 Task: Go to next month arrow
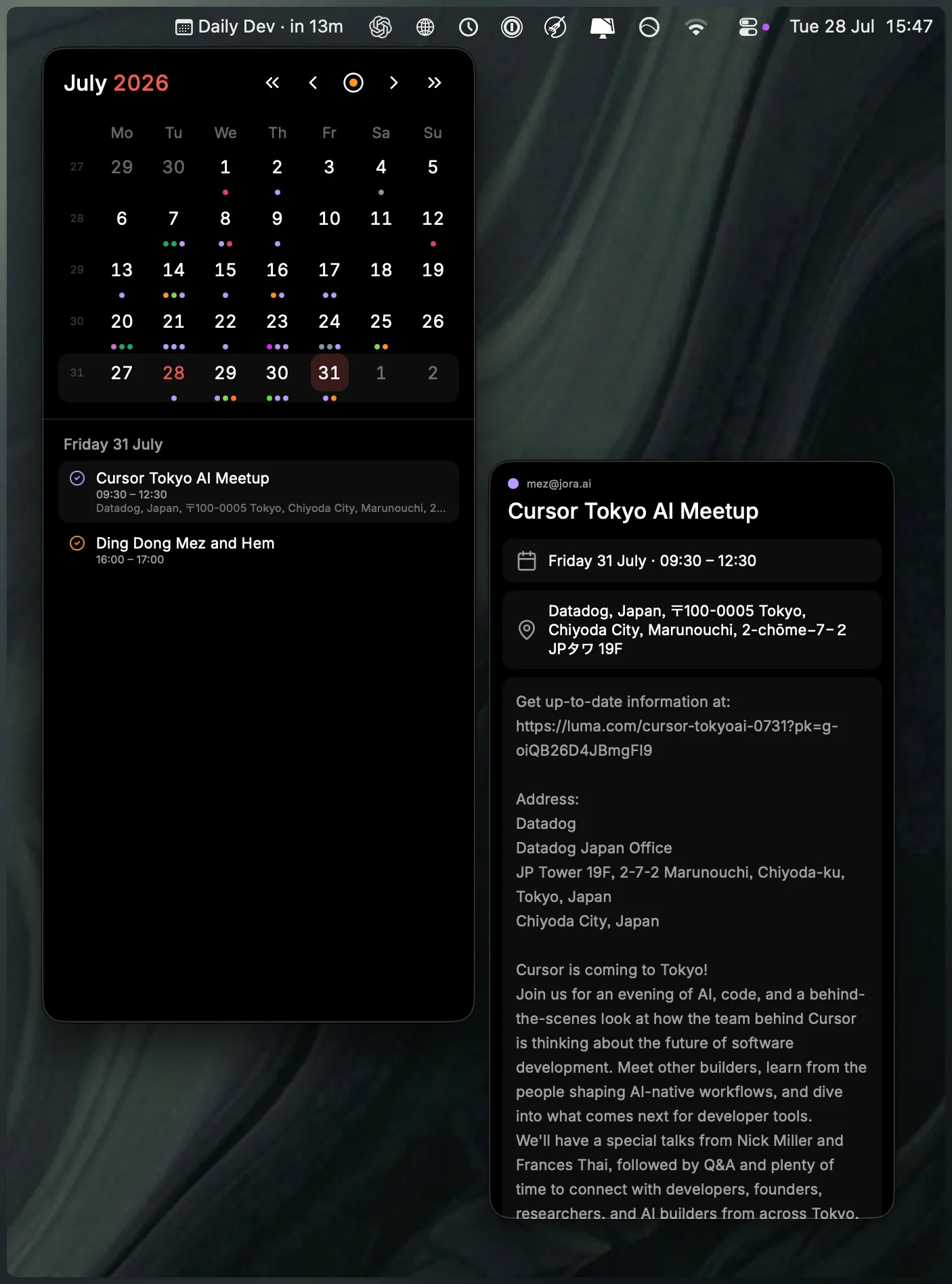click(394, 83)
